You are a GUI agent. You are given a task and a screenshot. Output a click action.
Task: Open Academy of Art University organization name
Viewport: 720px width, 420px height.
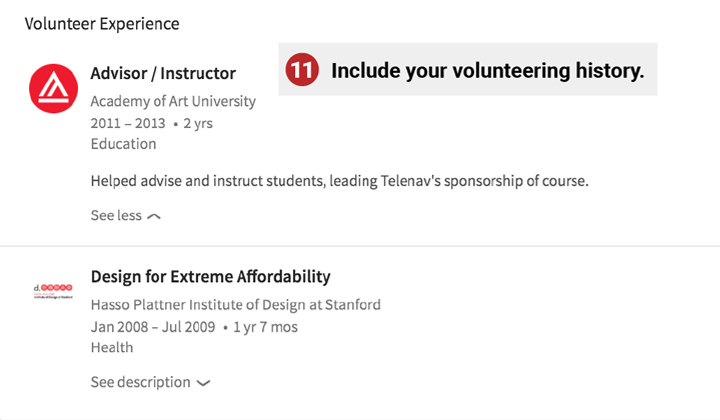click(173, 101)
